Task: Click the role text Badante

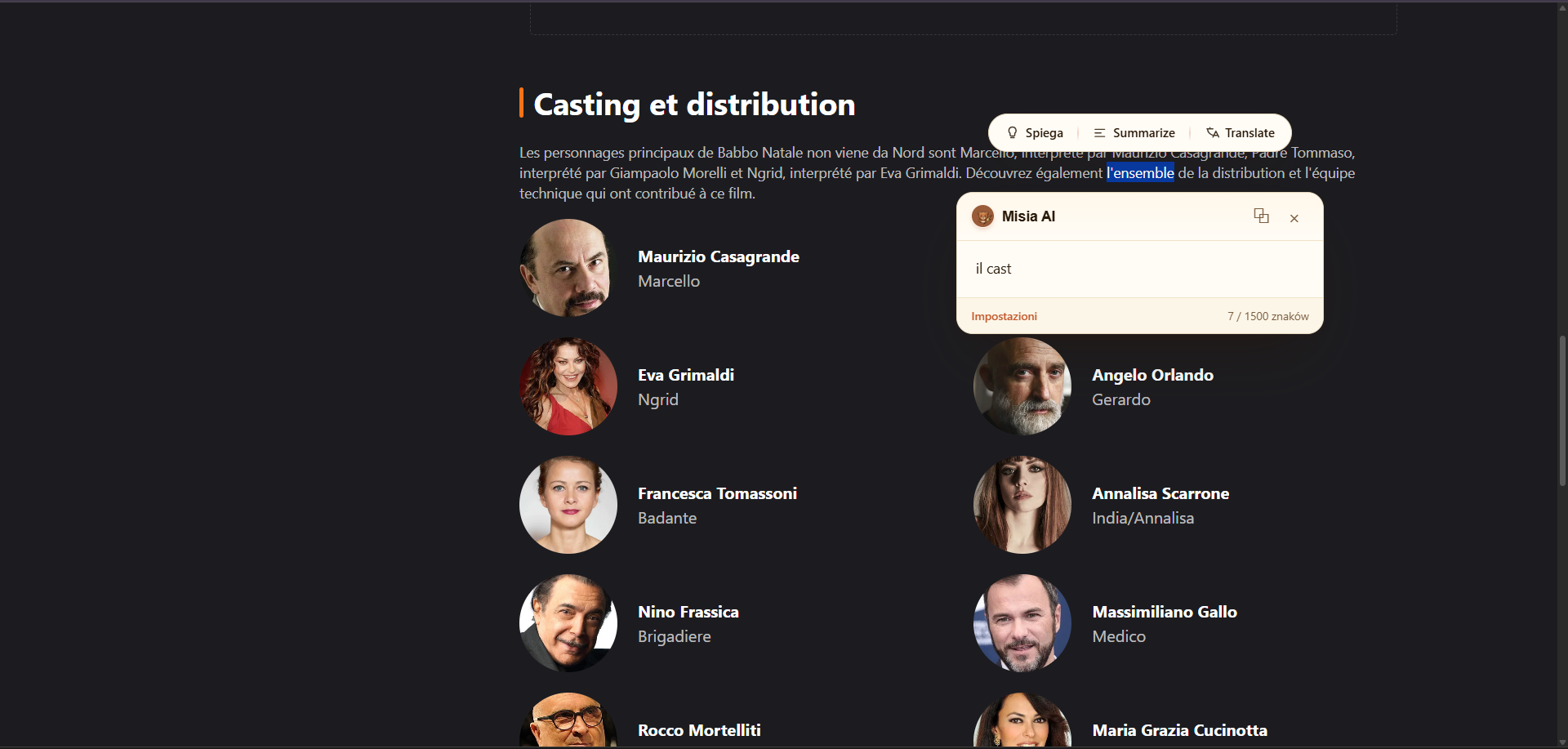Action: tap(667, 518)
